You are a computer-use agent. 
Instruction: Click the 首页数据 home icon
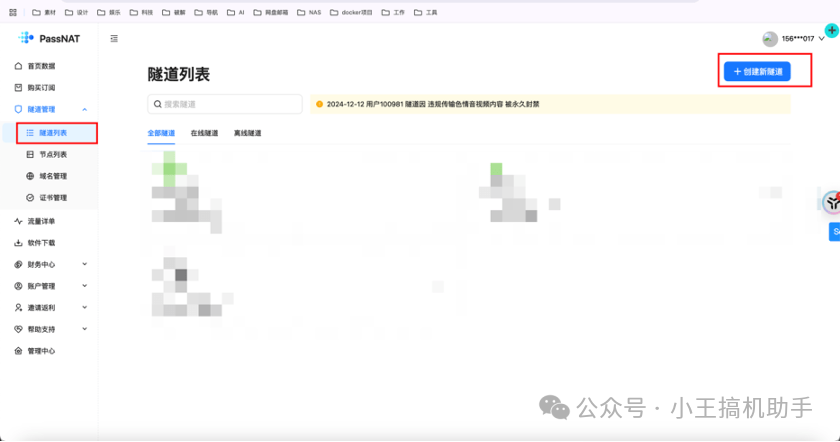pyautogui.click(x=18, y=65)
